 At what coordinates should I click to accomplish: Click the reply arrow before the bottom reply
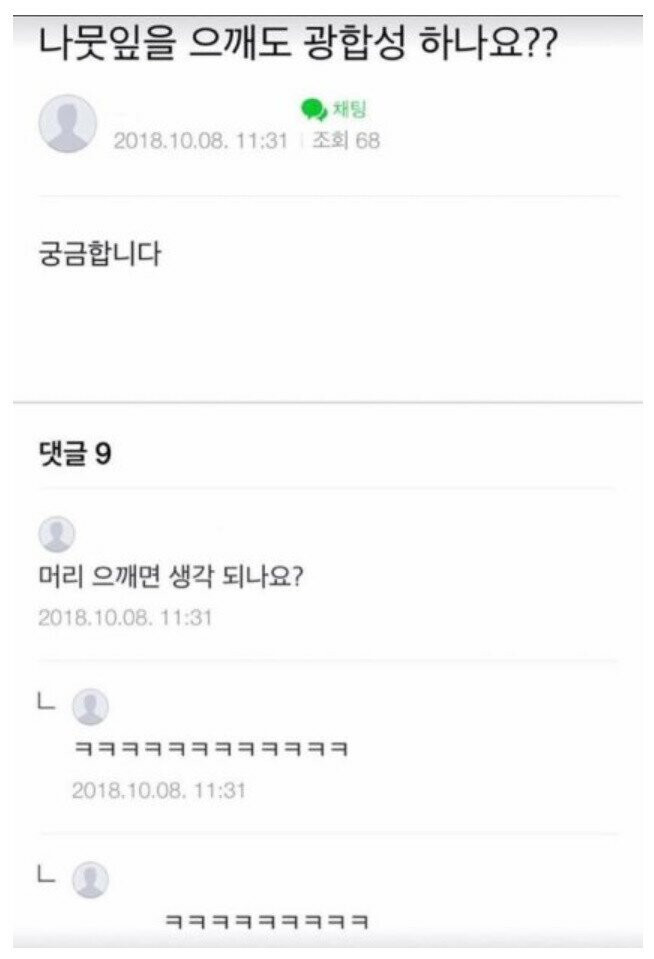point(44,874)
